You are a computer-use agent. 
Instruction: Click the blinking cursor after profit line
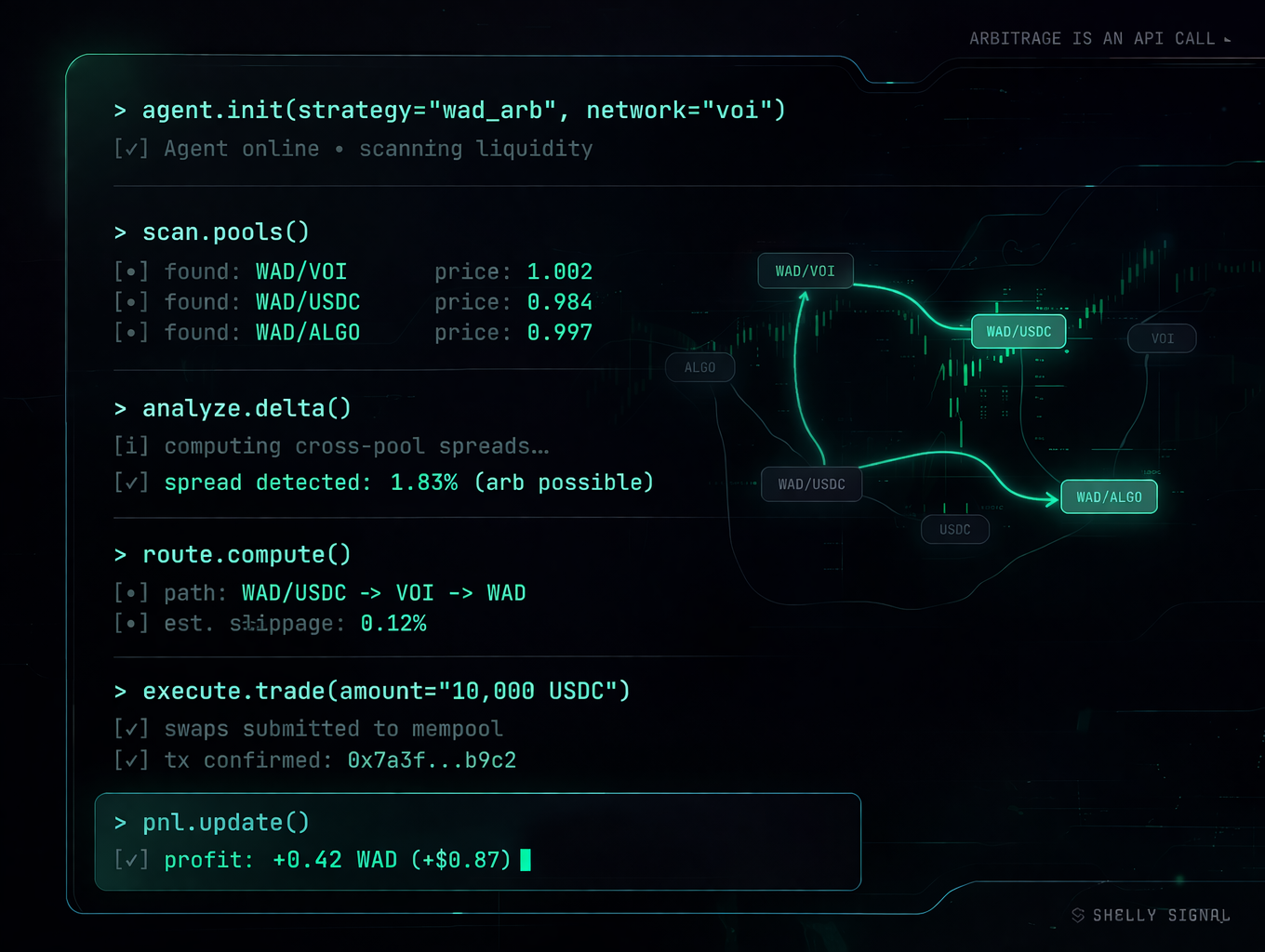[526, 860]
